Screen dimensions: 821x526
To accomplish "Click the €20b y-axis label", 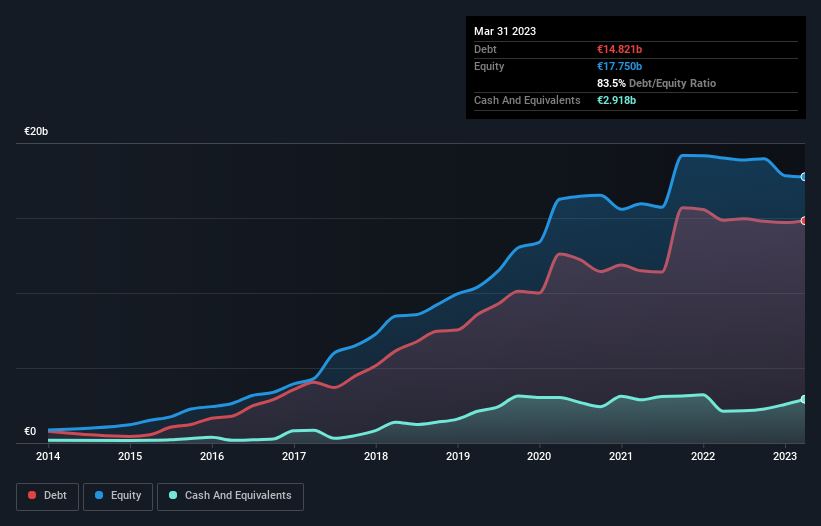I will click(x=36, y=131).
